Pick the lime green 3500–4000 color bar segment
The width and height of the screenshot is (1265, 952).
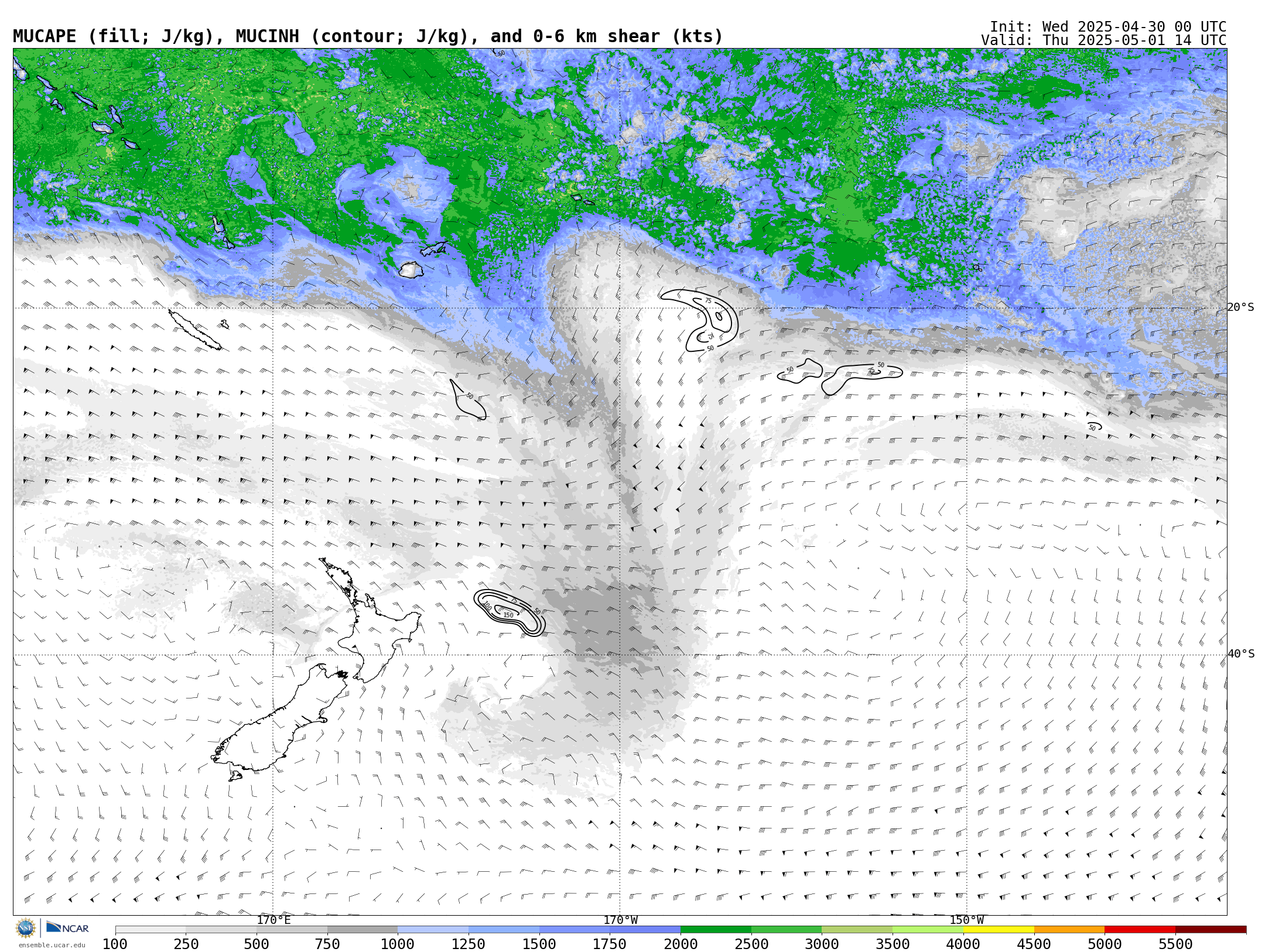pos(928,929)
